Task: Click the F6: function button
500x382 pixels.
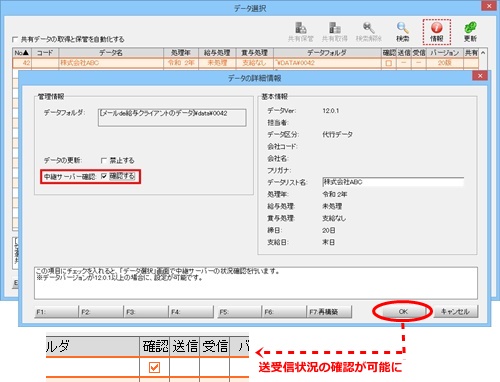Action: (x=284, y=312)
